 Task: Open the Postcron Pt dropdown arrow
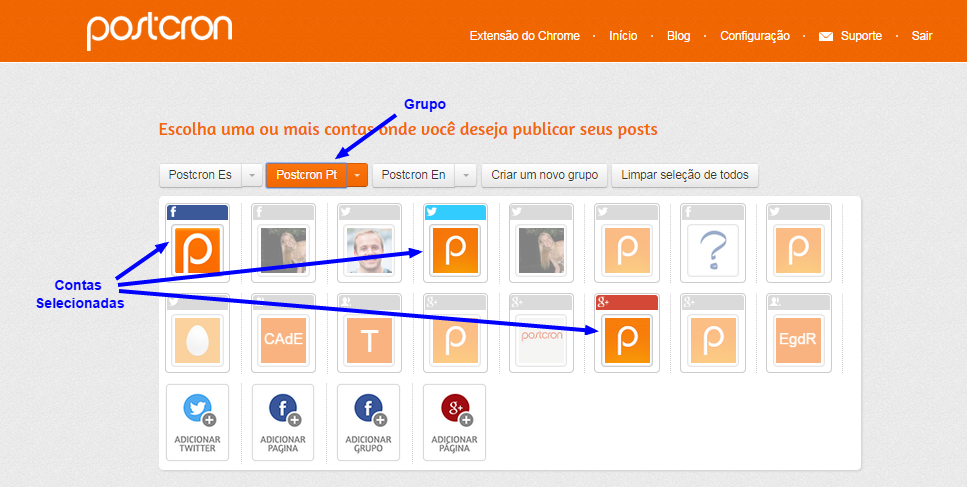[358, 175]
